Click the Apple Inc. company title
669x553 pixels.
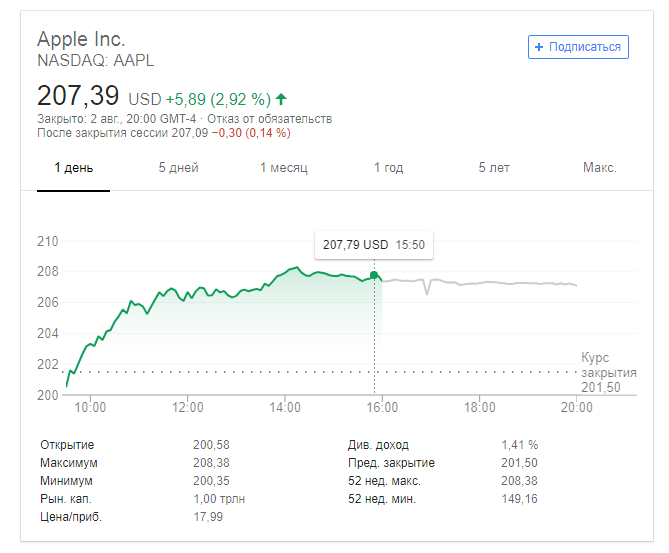[x=81, y=40]
